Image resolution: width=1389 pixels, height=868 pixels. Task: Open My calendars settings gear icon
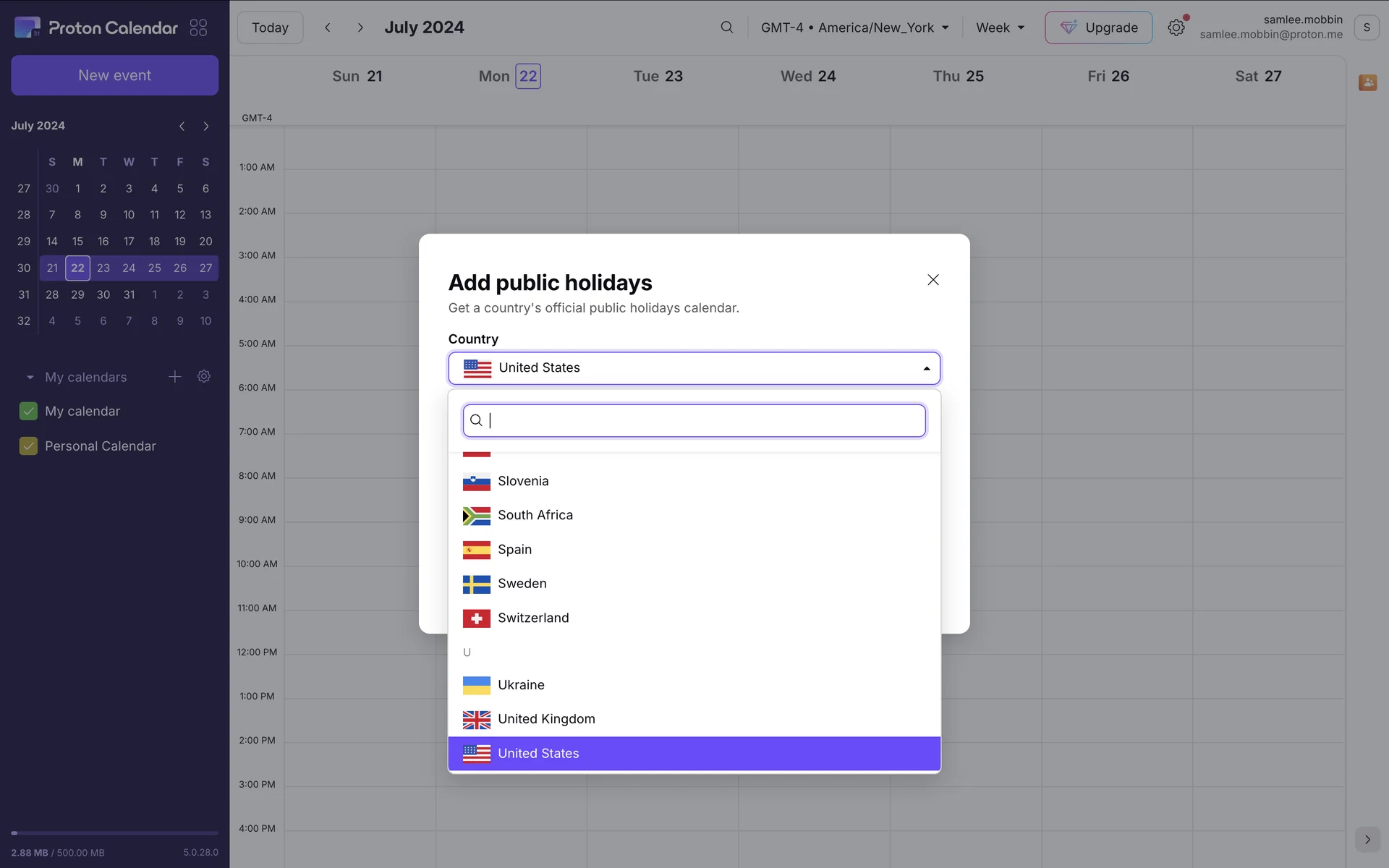204,377
